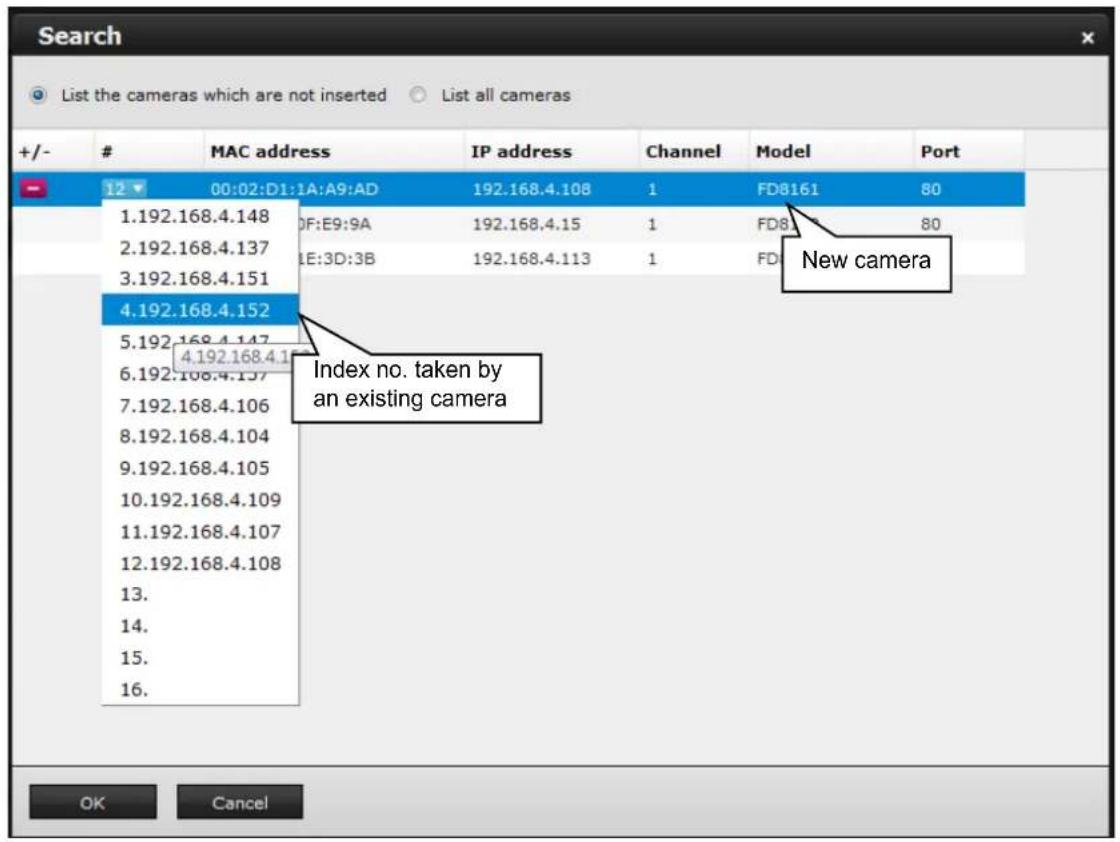Choose highlighted index option 4.192.168.4.152

tap(200, 310)
